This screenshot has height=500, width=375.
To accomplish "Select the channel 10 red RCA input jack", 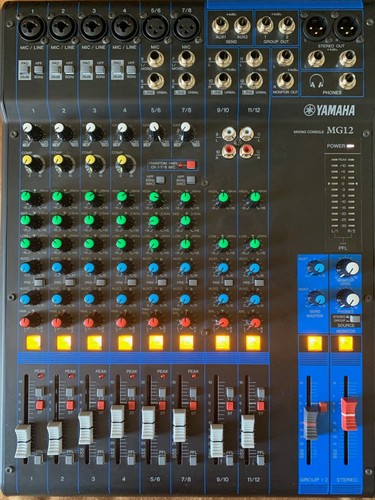I will [x=229, y=151].
